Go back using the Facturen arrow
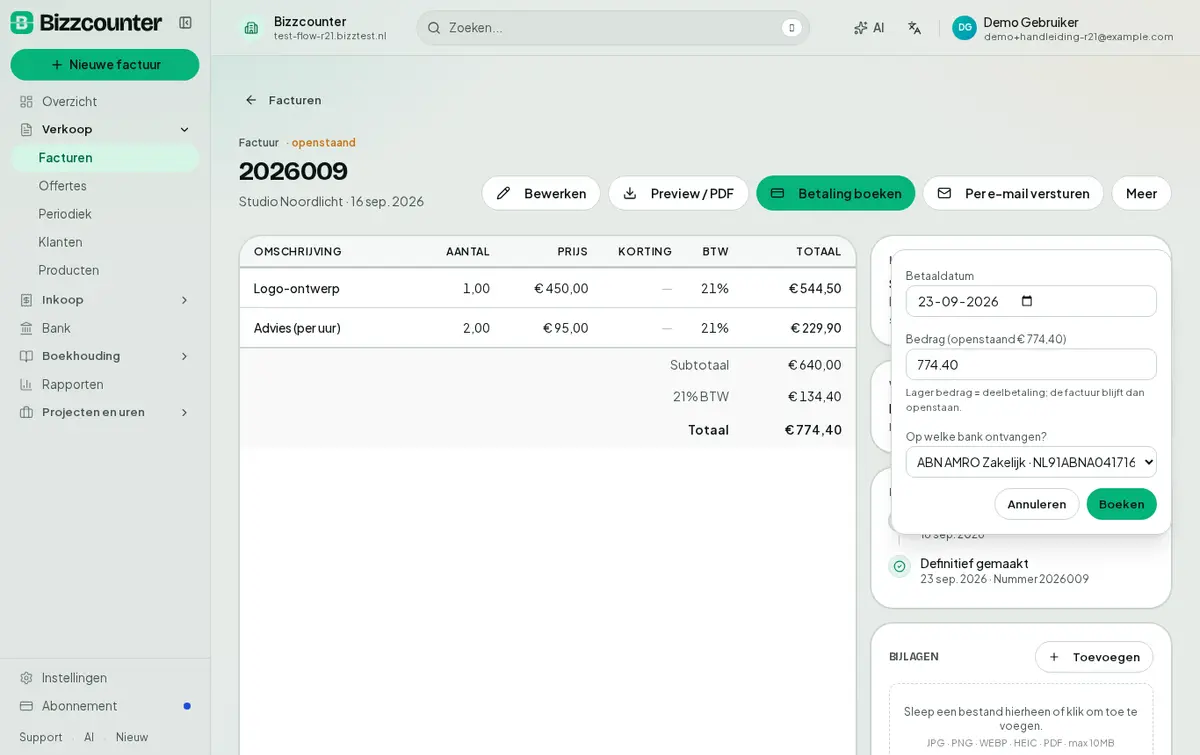 (251, 100)
